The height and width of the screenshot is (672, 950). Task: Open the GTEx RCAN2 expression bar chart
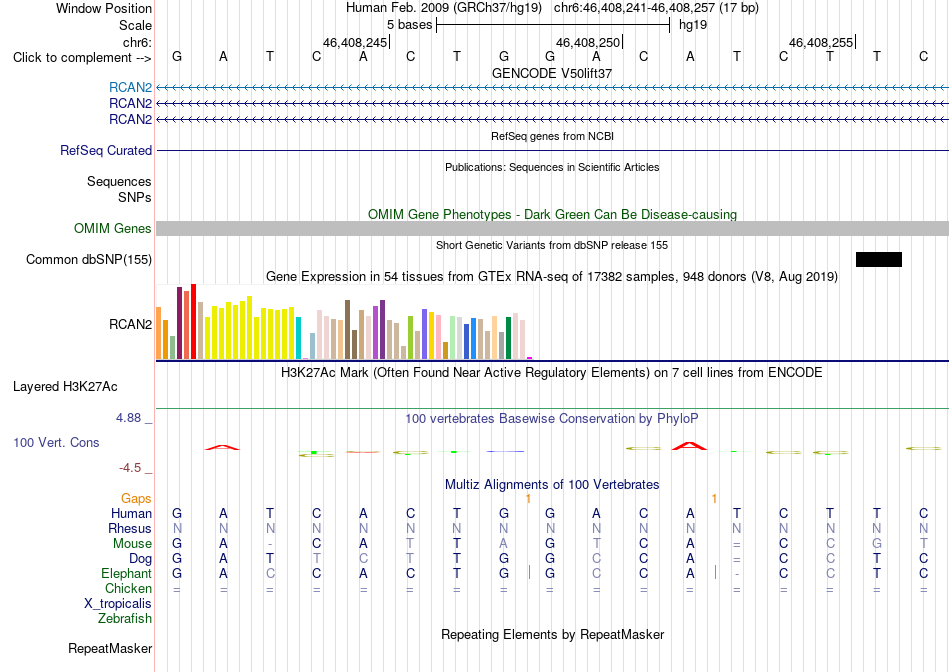[344, 322]
